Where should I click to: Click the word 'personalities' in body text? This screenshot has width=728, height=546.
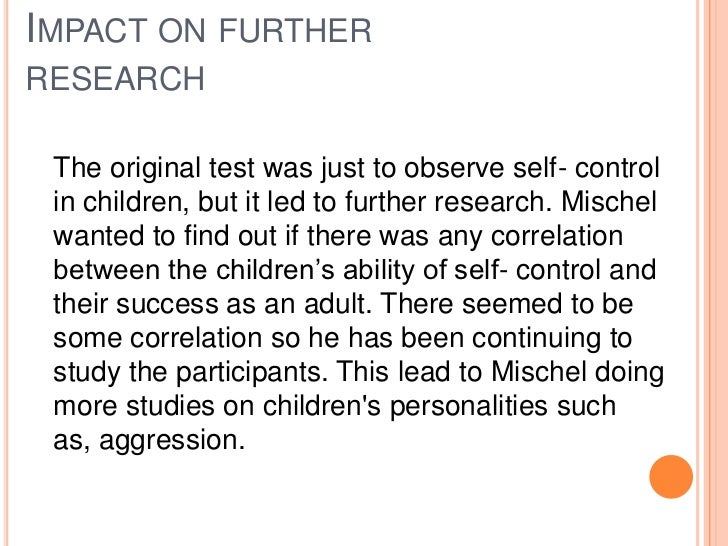coord(468,408)
